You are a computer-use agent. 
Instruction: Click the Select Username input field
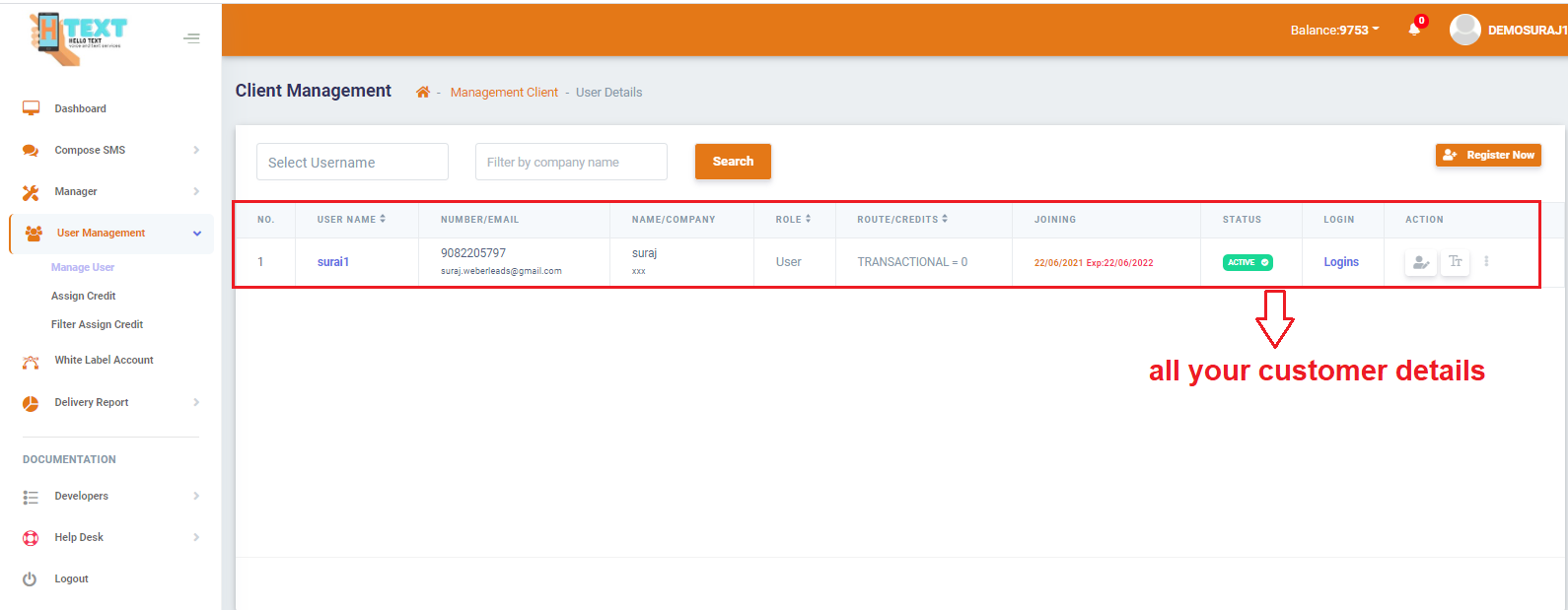(x=352, y=163)
